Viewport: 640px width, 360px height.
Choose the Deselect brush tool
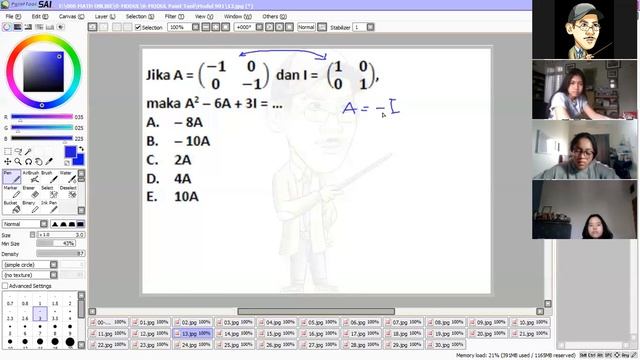pos(68,192)
